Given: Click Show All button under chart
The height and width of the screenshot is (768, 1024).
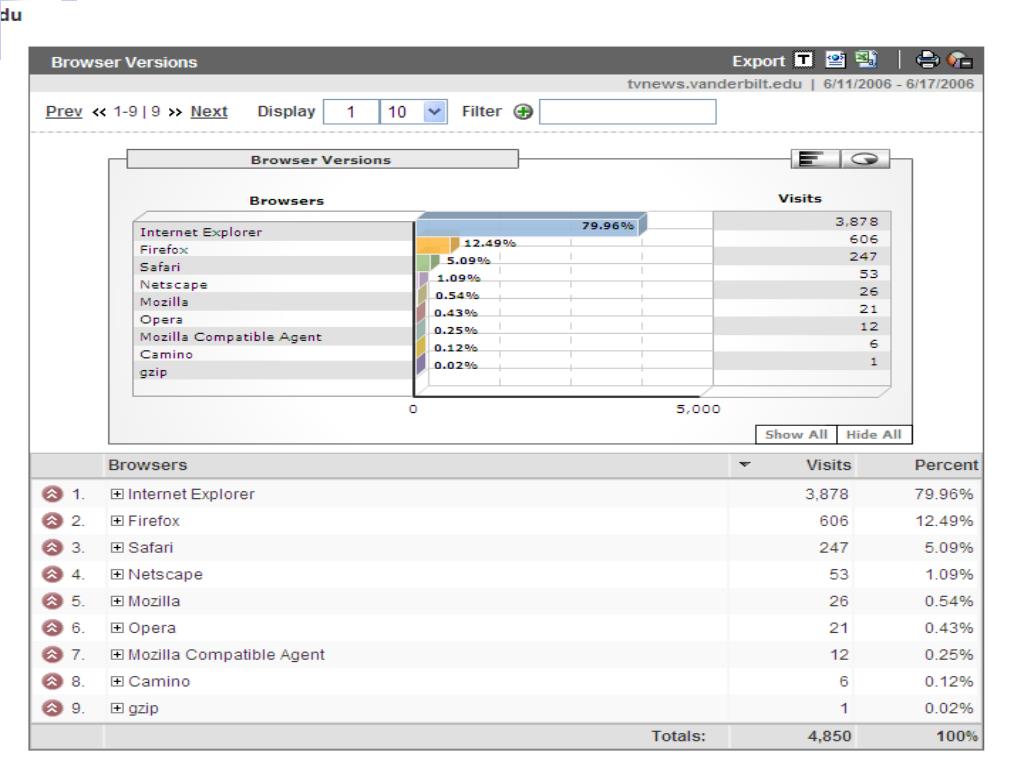Looking at the screenshot, I should pyautogui.click(x=796, y=435).
